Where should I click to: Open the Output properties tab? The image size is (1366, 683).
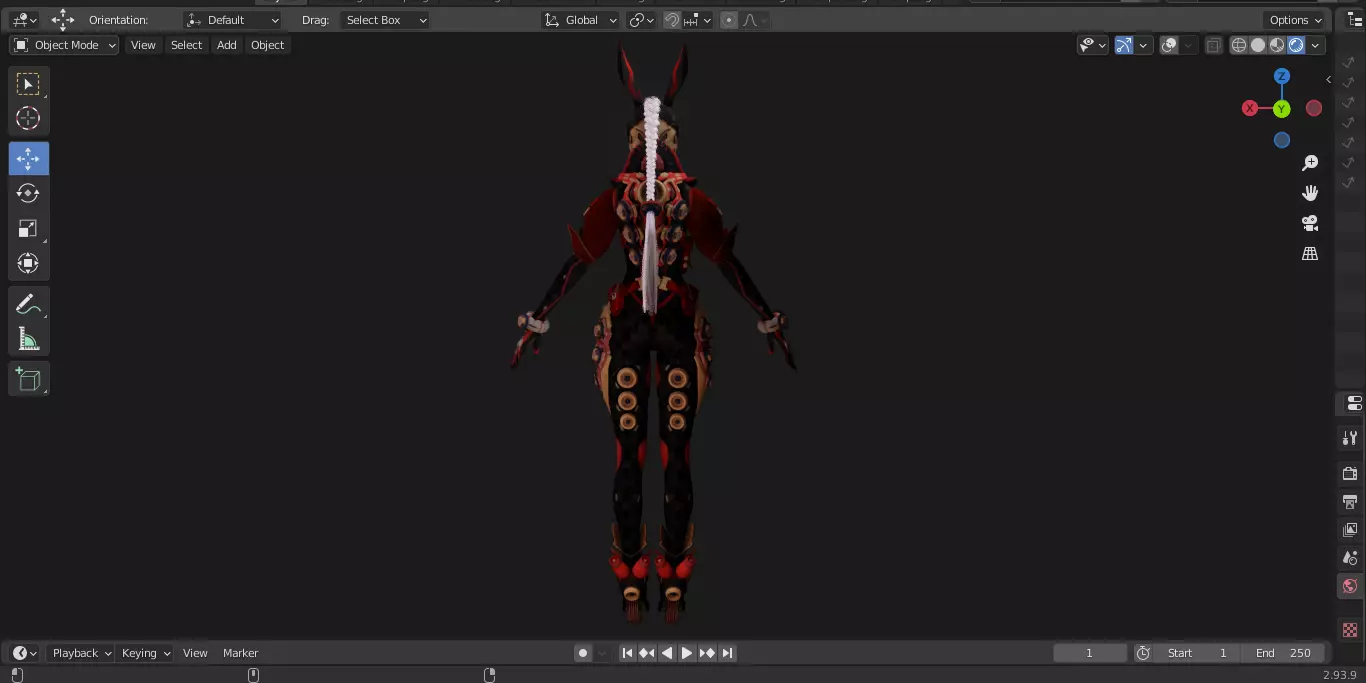click(1350, 501)
